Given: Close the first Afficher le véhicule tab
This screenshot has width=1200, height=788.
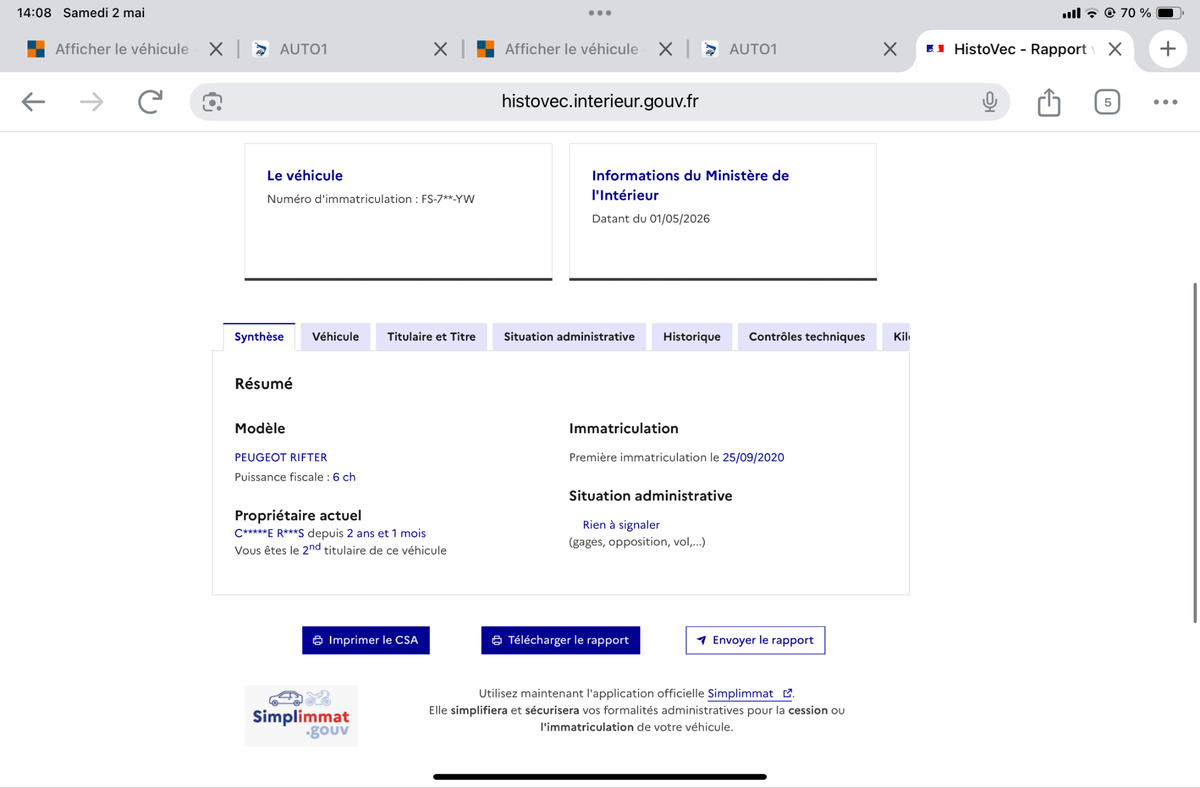Looking at the screenshot, I should click(215, 49).
